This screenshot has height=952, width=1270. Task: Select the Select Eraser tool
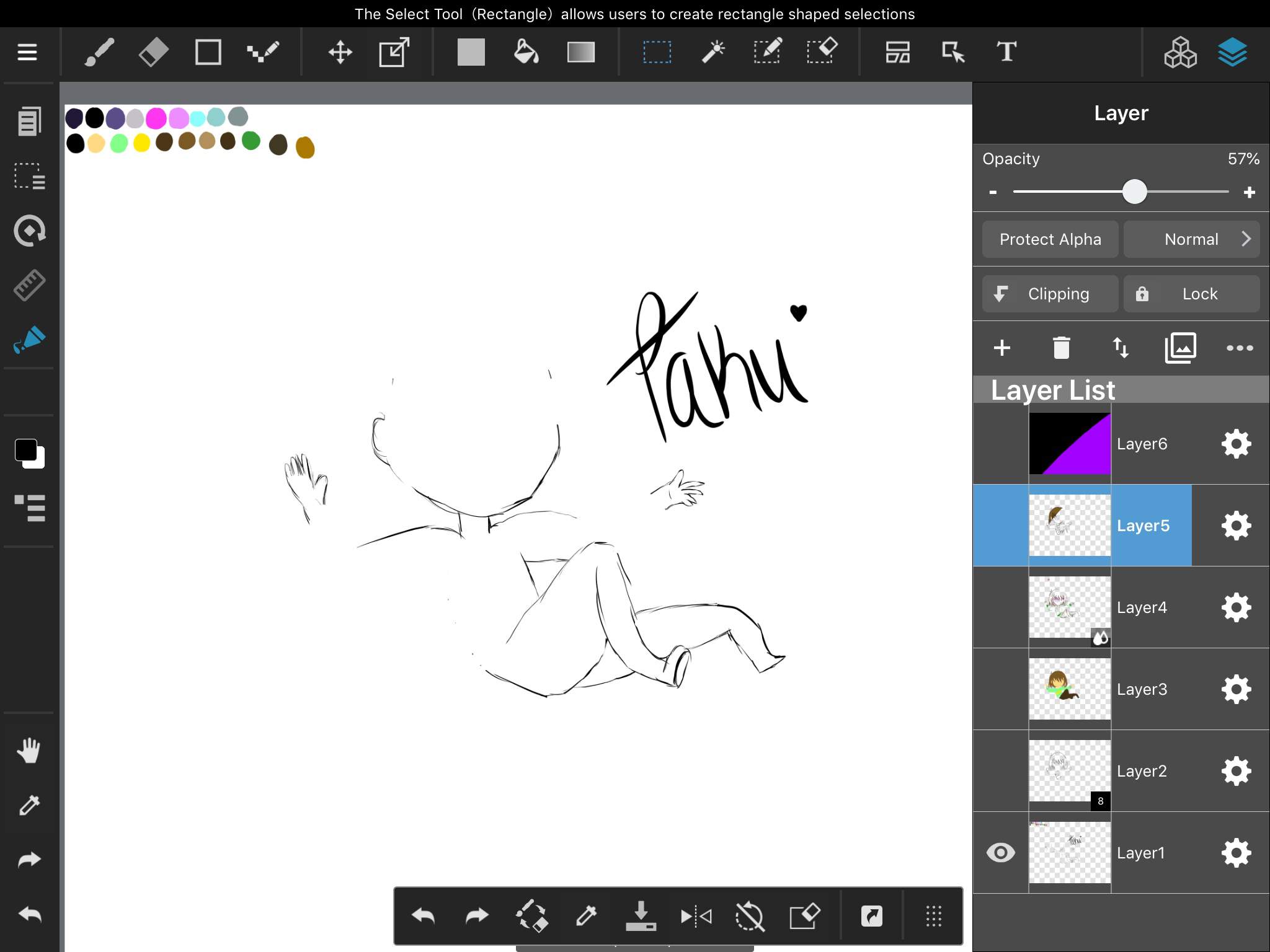(x=822, y=52)
